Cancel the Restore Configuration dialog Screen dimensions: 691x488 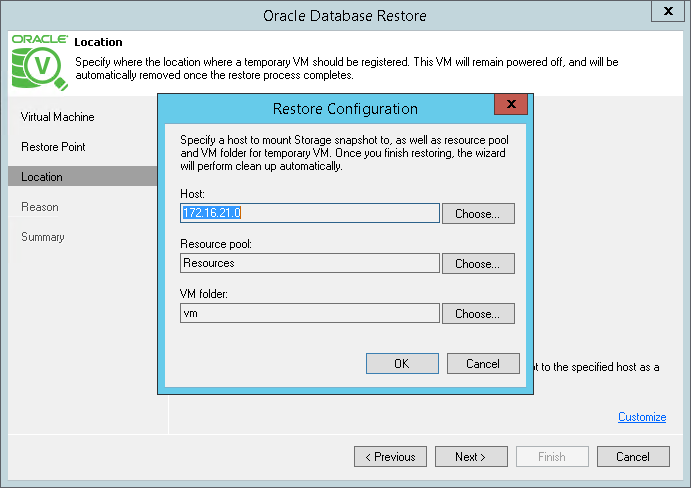tap(483, 363)
